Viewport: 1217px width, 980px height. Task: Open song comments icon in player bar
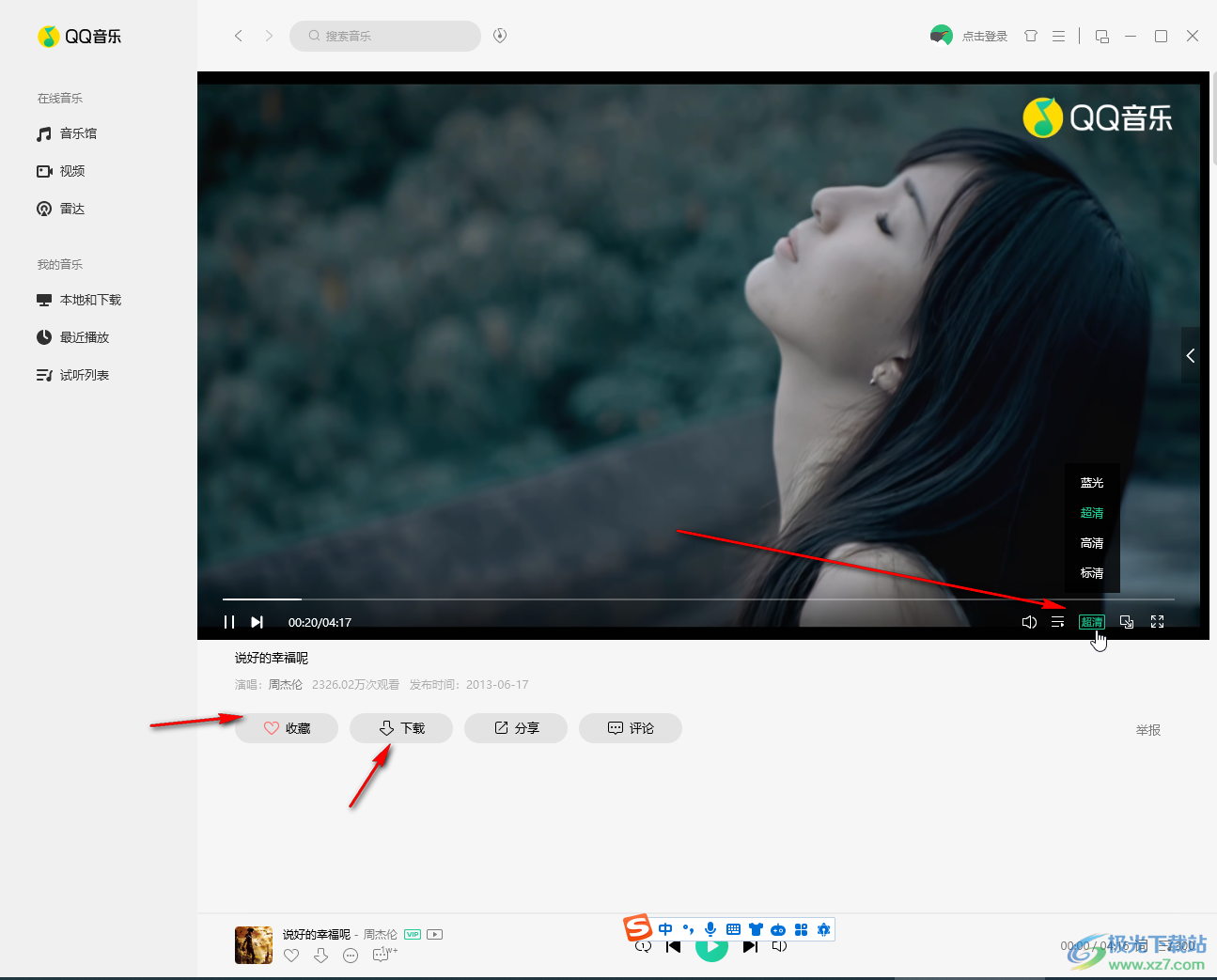pos(382,955)
